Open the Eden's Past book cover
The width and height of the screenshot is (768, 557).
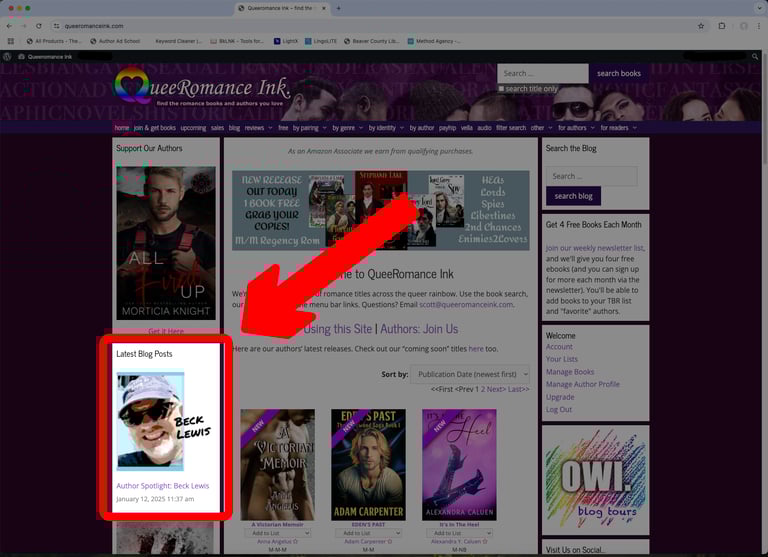[368, 465]
